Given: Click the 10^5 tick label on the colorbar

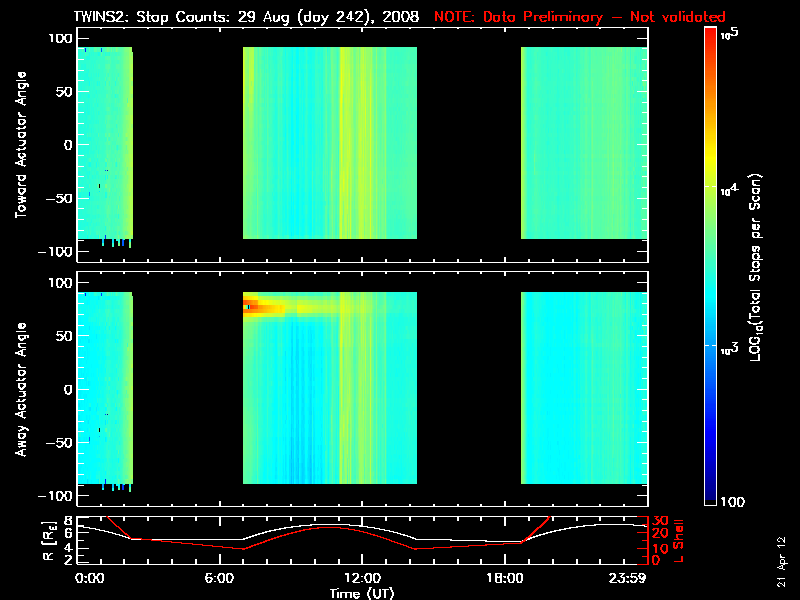Looking at the screenshot, I should click(730, 34).
